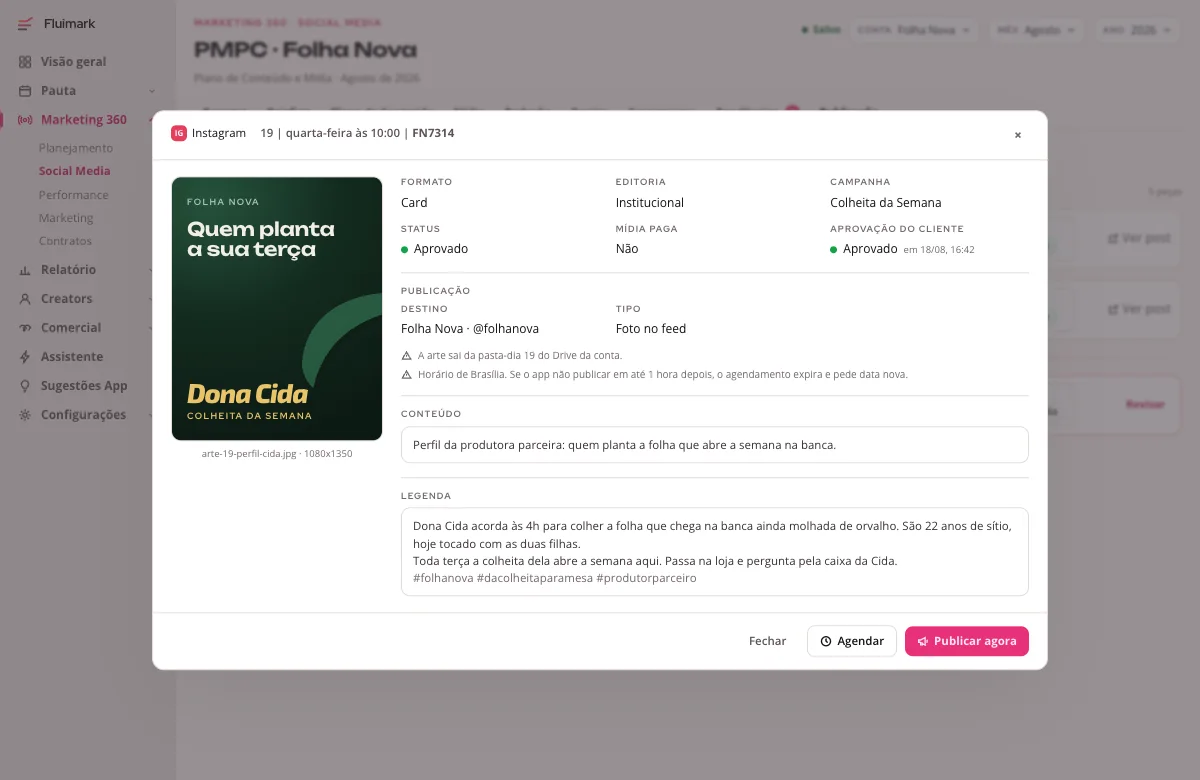Screen dimensions: 1200x780
Task: Click into the Legenda caption box
Action: (715, 551)
